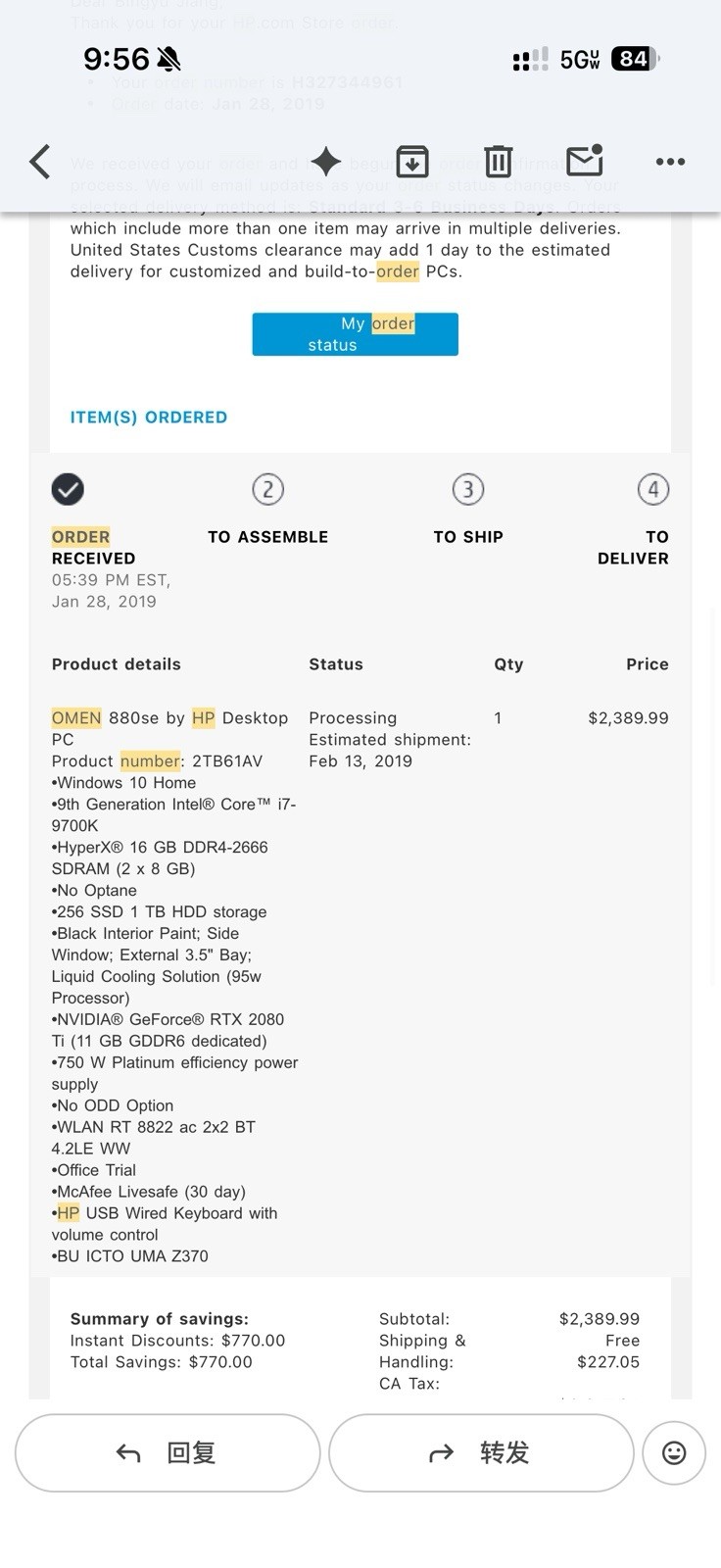This screenshot has width=721, height=1568.
Task: Tap the 回复 reply button
Action: (x=168, y=1452)
